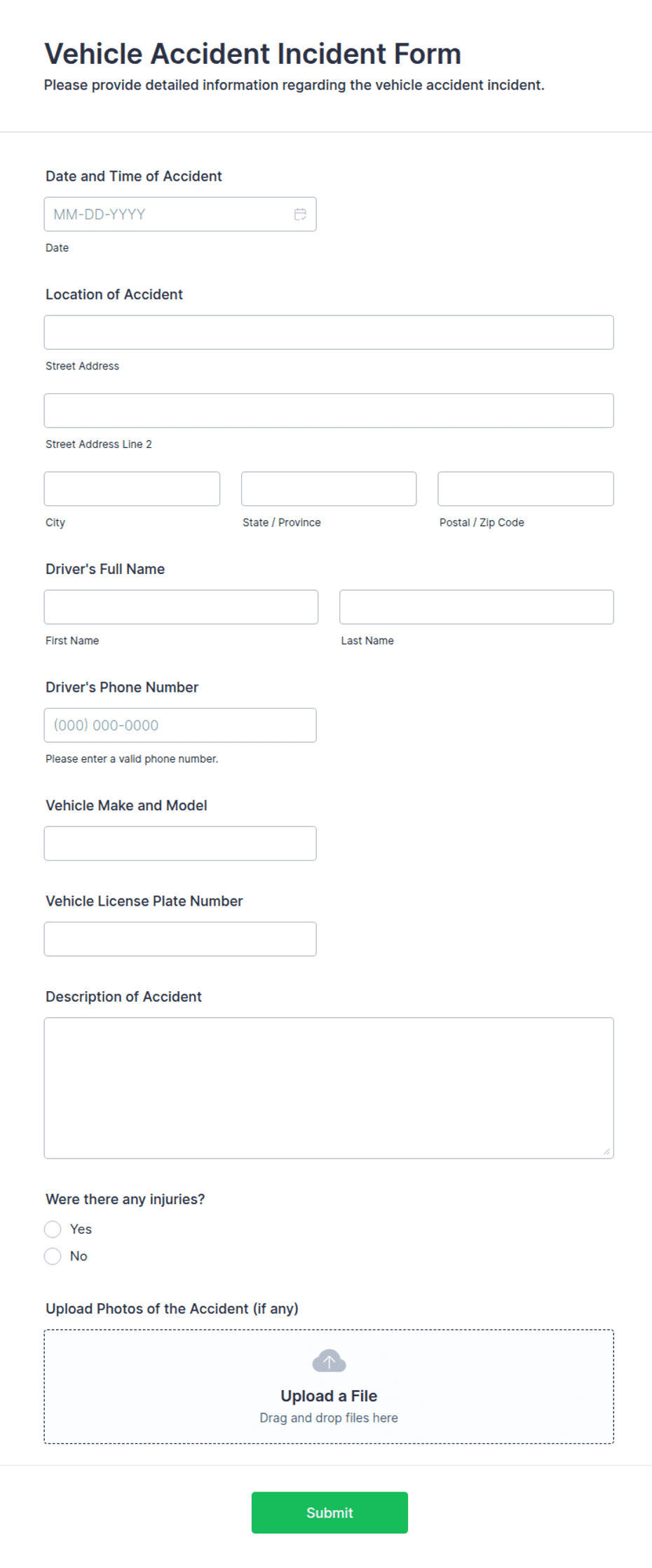The height and width of the screenshot is (1568, 652).
Task: Click the 'Vehicle Make and Model' label
Action: (x=126, y=805)
